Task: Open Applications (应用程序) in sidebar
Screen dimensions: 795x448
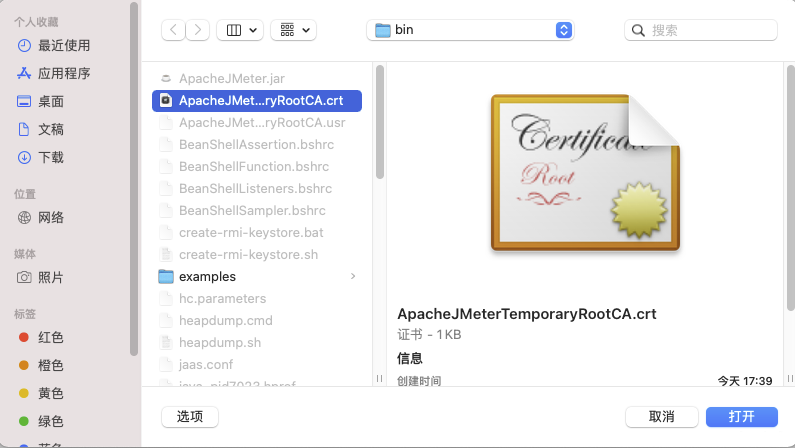Action: pyautogui.click(x=54, y=73)
